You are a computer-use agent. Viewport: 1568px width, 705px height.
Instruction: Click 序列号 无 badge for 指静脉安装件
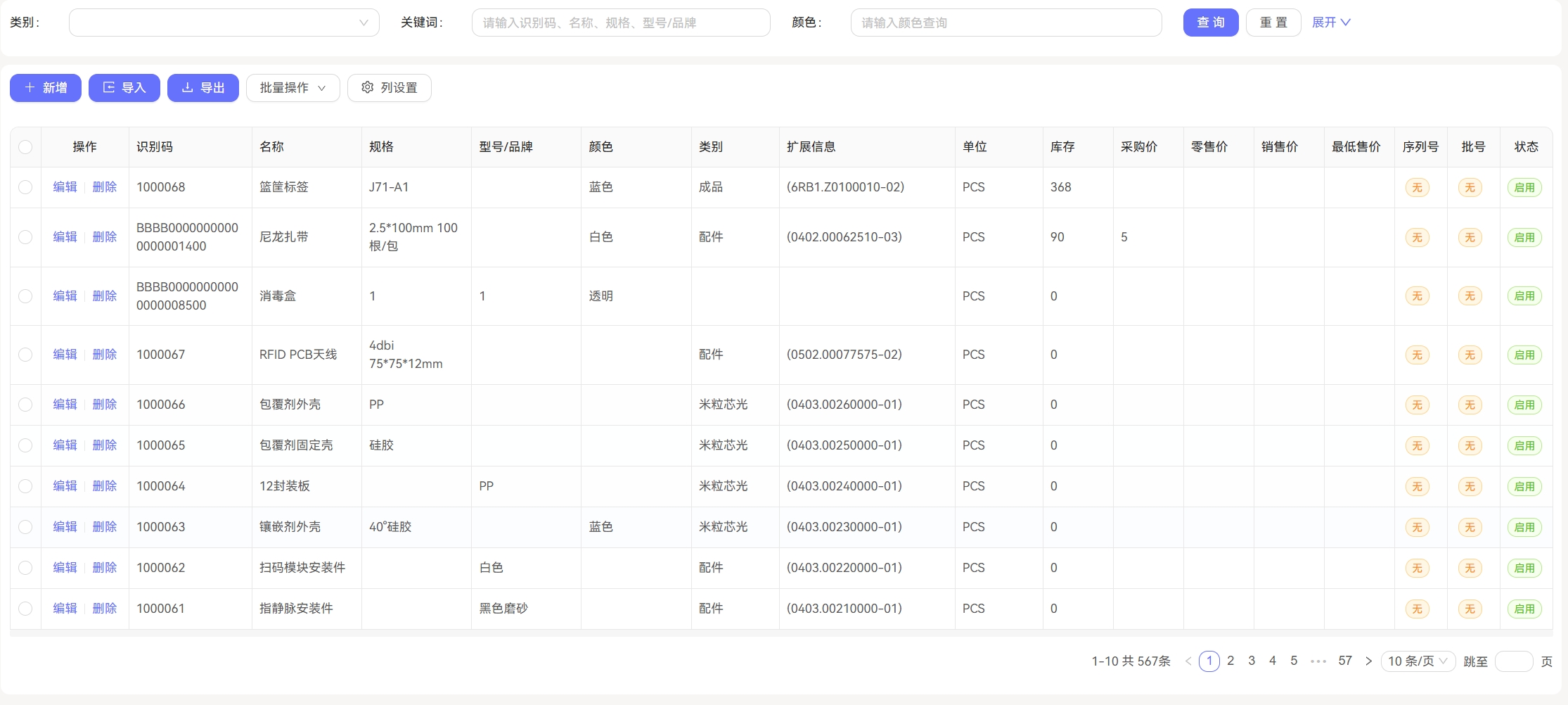(x=1418, y=609)
